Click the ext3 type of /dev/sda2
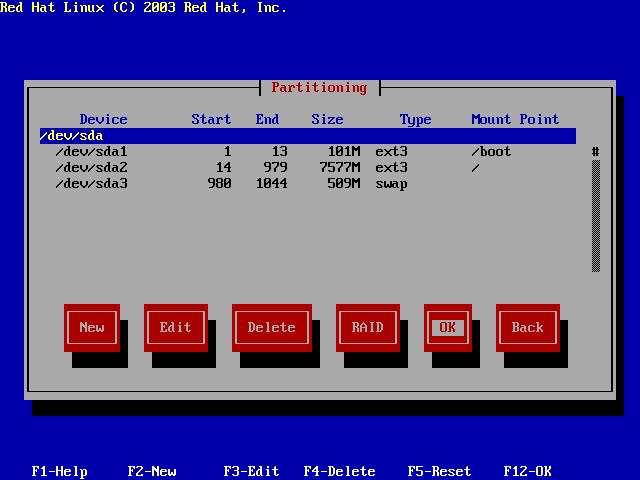This screenshot has height=480, width=640. click(x=391, y=167)
